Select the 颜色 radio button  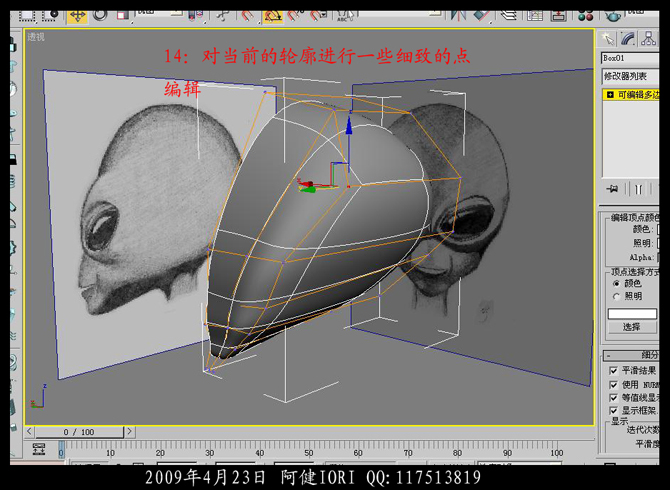click(x=615, y=283)
